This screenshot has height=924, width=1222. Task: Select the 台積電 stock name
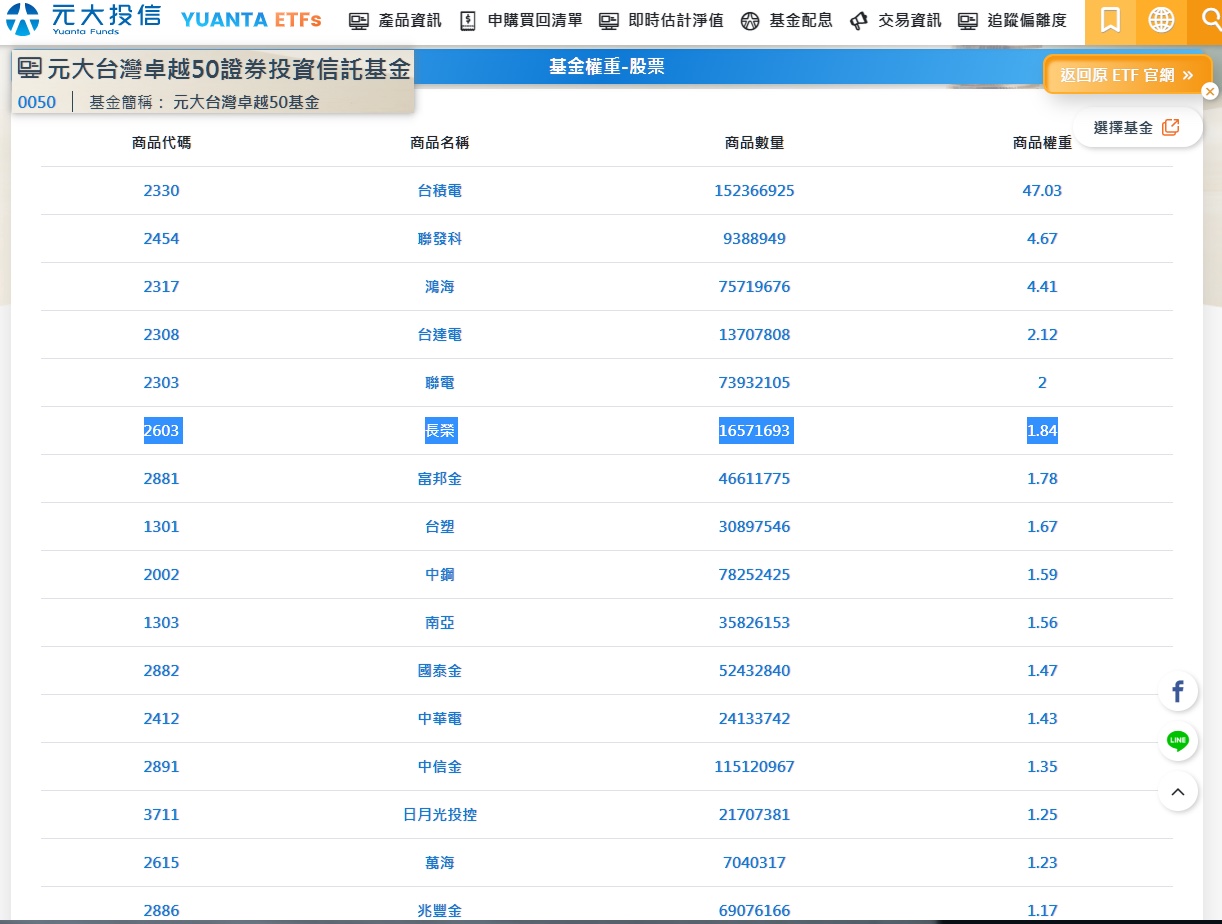439,191
